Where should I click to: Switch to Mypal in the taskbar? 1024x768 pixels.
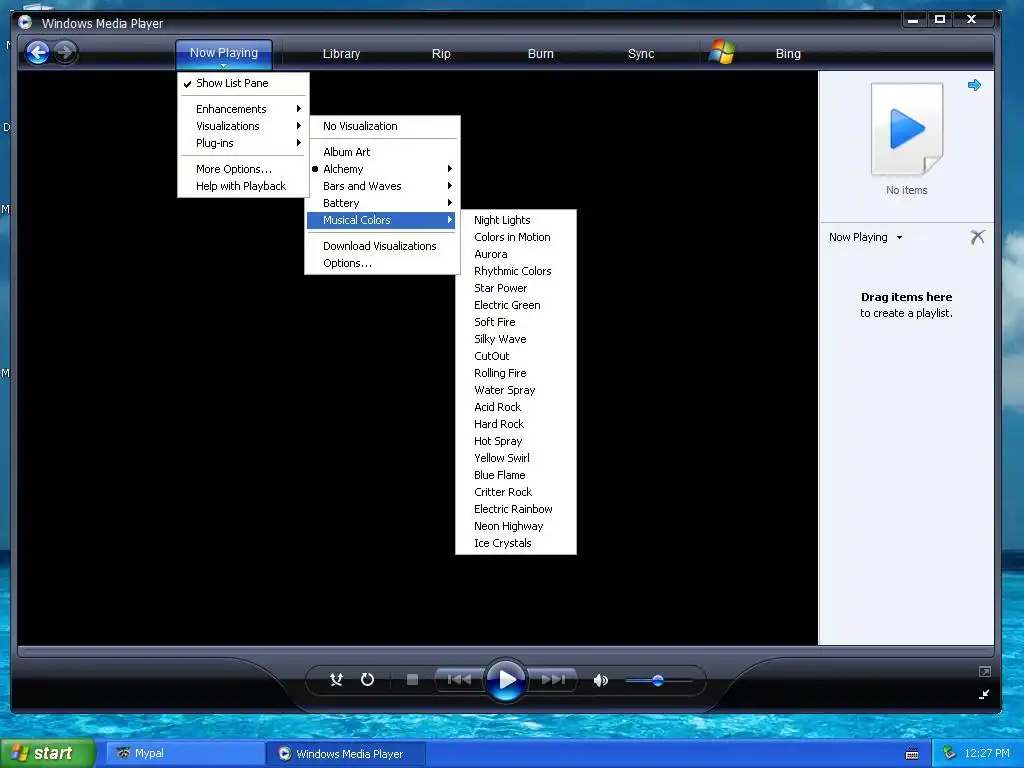point(185,753)
